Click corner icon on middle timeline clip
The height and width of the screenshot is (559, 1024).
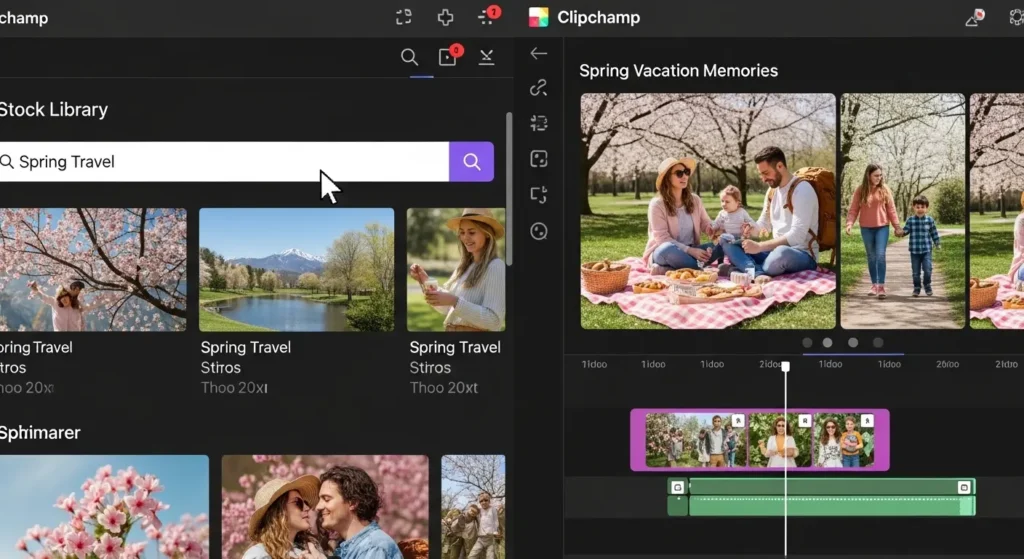[x=805, y=421]
